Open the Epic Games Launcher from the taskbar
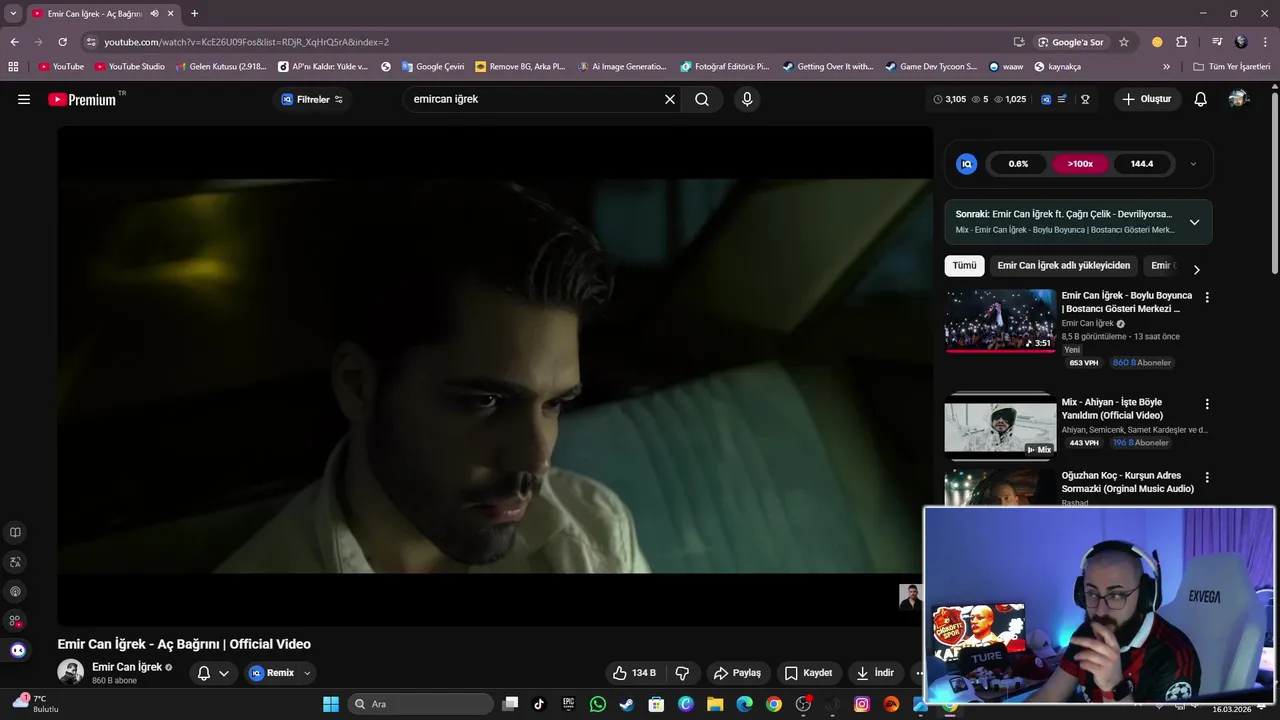This screenshot has width=1280, height=720. click(569, 704)
